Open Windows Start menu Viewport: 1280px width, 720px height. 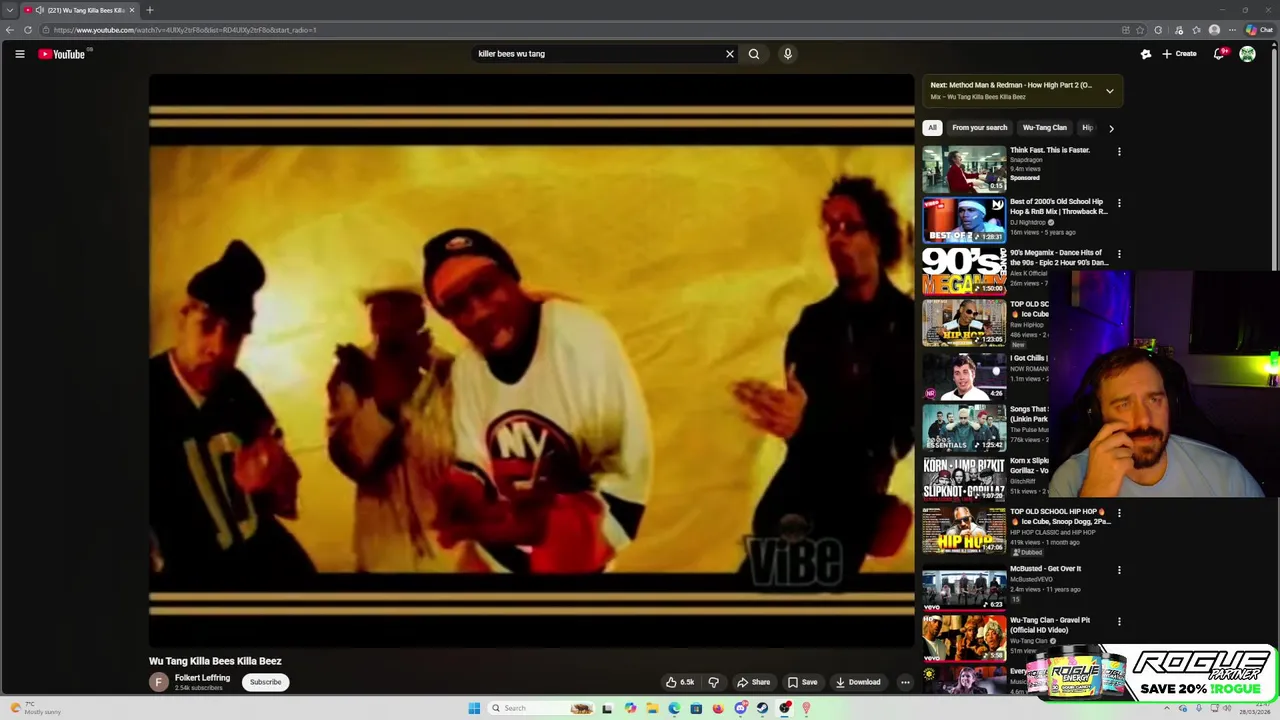pyautogui.click(x=474, y=708)
